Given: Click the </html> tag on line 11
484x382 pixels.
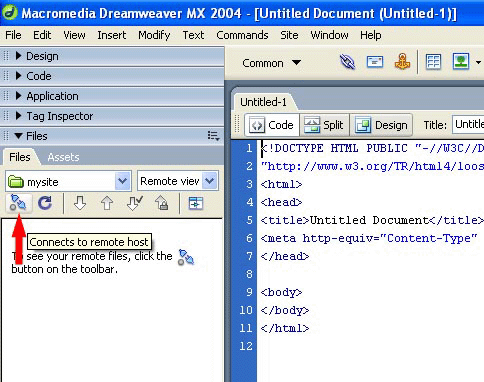Looking at the screenshot, I should click(285, 328).
